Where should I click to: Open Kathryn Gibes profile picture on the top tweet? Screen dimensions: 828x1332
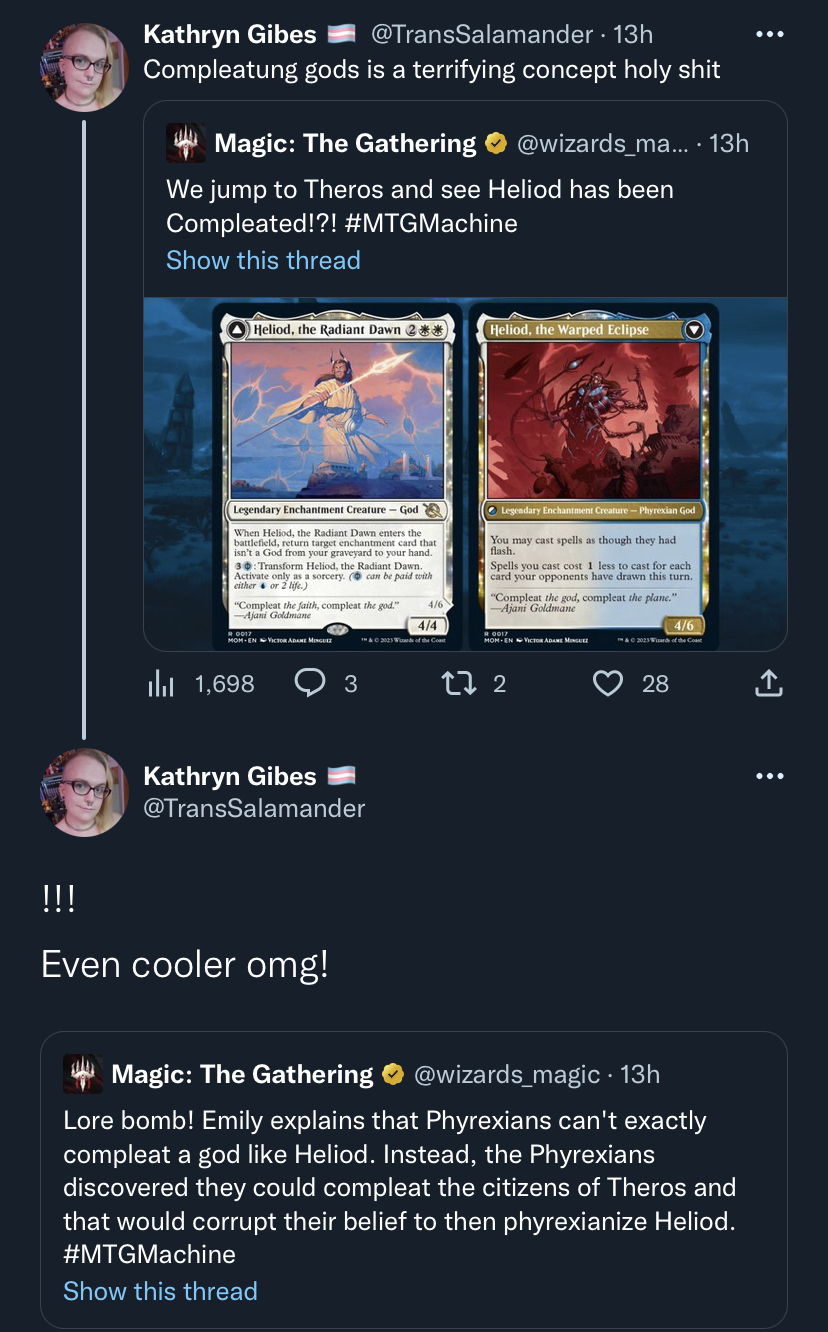click(x=84, y=66)
